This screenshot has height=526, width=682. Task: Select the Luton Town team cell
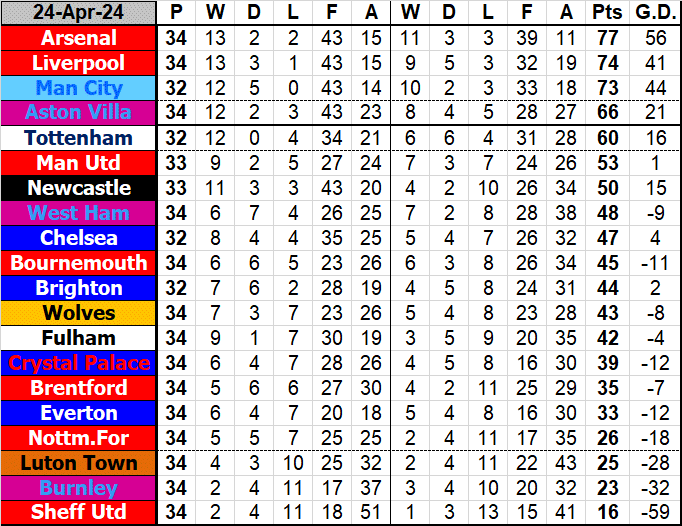(78, 463)
